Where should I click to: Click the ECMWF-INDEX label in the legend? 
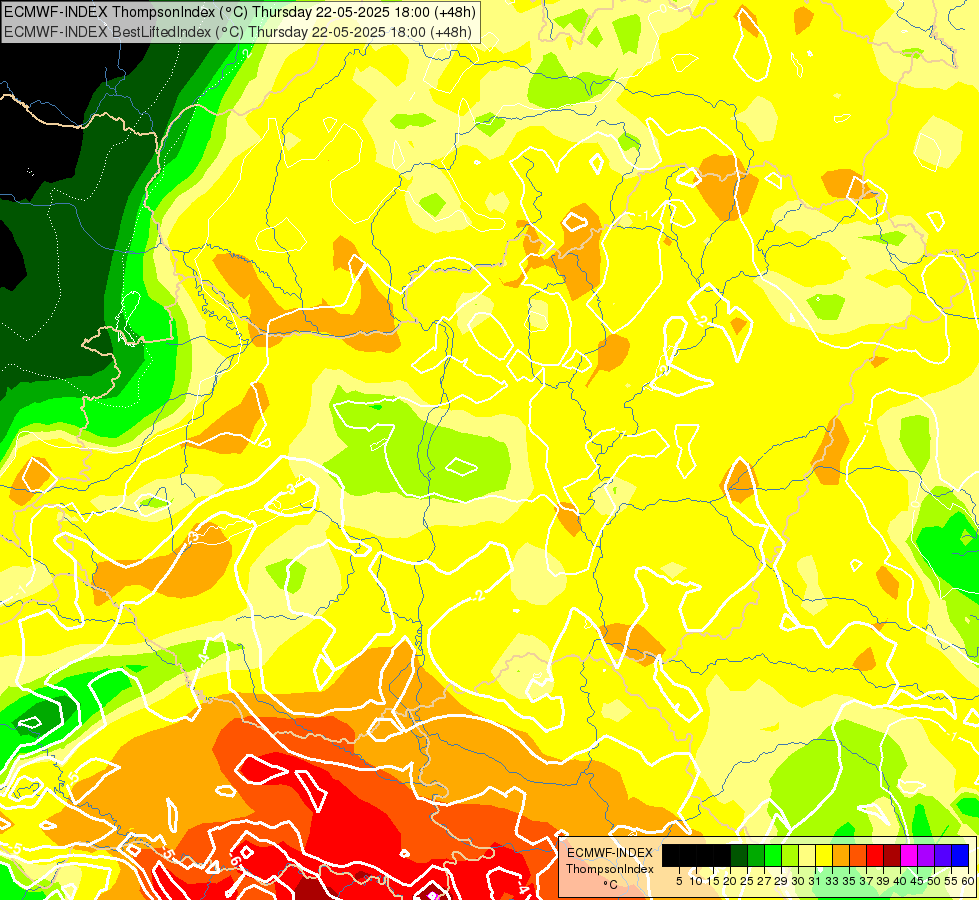610,853
